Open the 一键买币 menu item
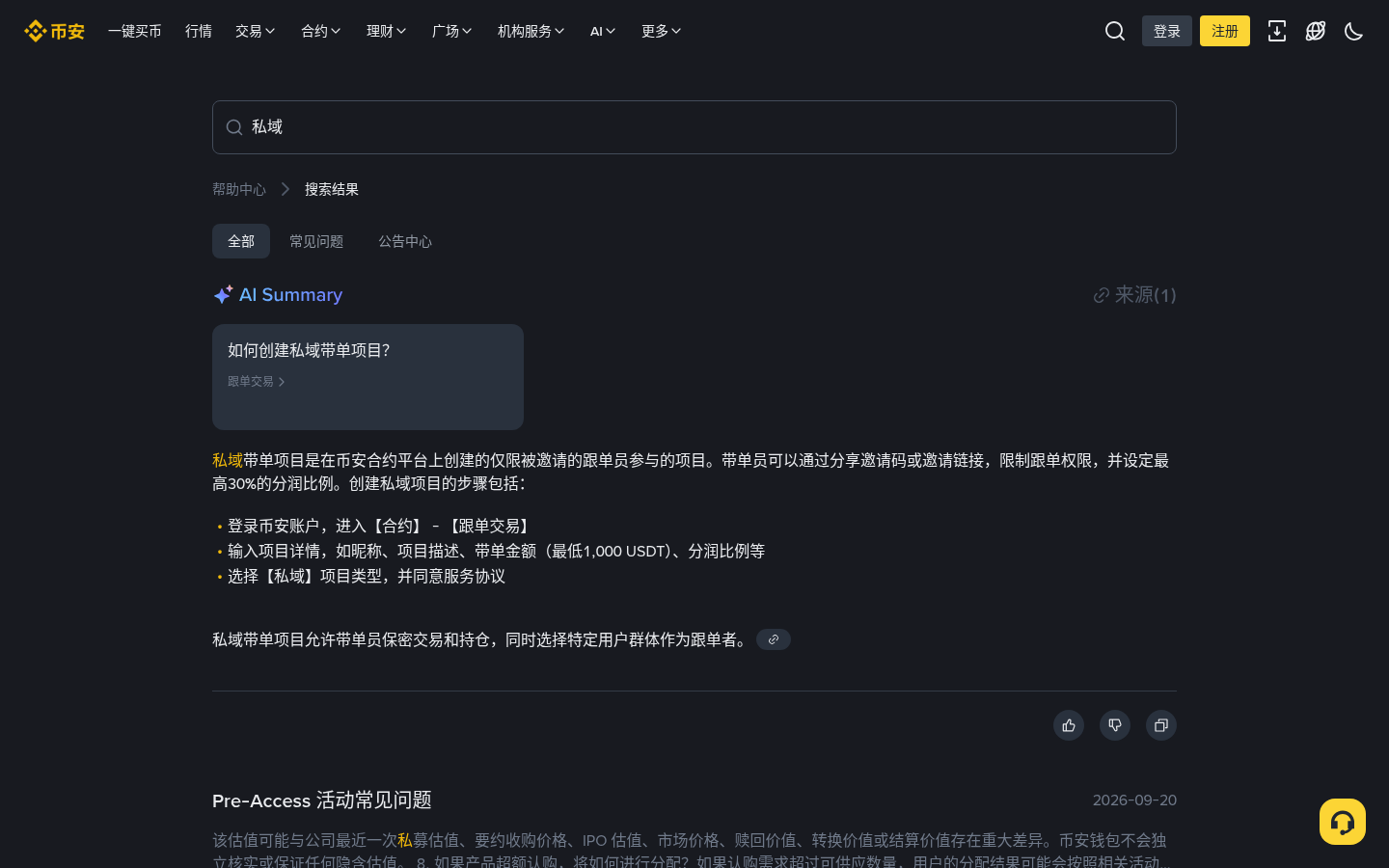 (135, 31)
